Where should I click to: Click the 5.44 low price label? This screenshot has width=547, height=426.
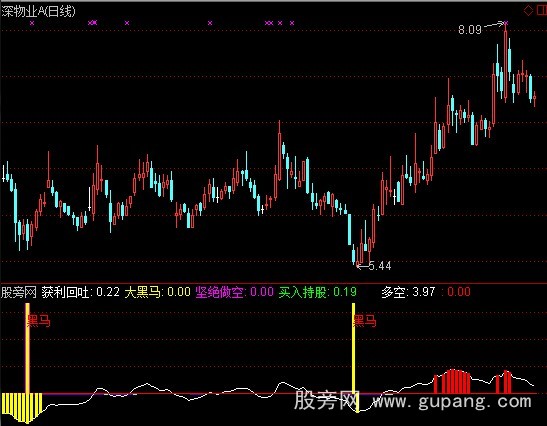coord(380,266)
